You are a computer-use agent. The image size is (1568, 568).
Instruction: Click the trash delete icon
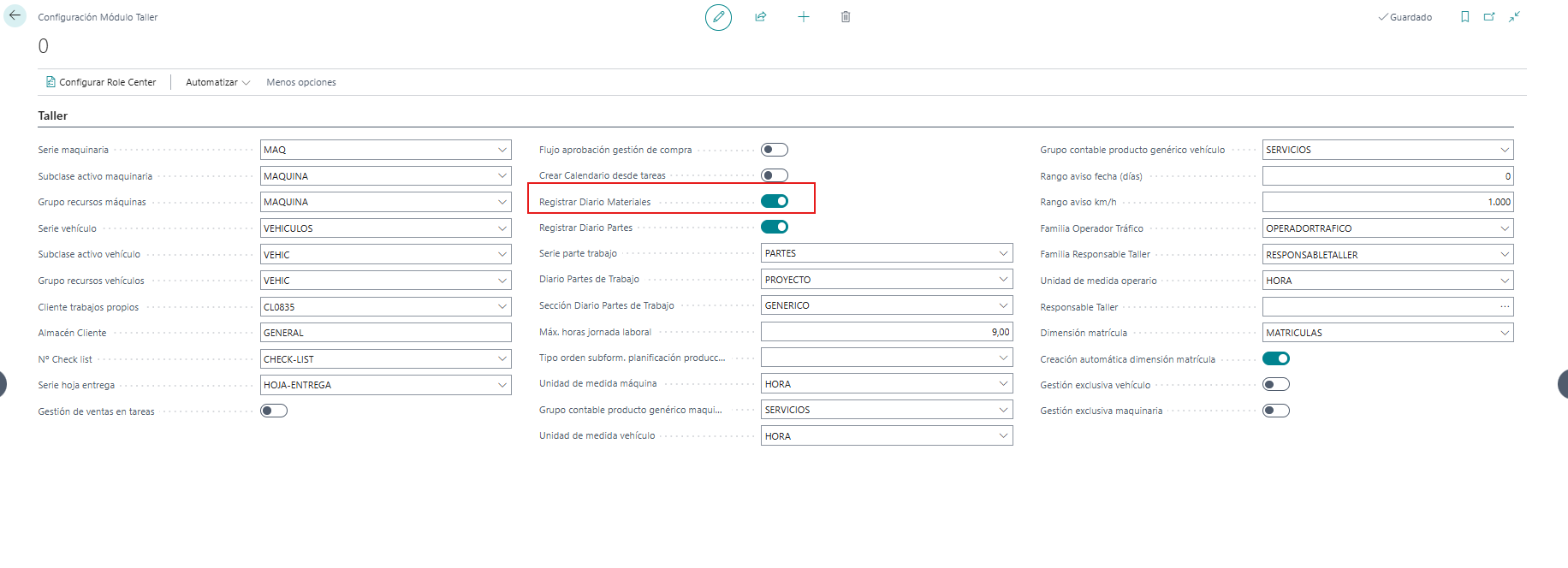(x=846, y=17)
